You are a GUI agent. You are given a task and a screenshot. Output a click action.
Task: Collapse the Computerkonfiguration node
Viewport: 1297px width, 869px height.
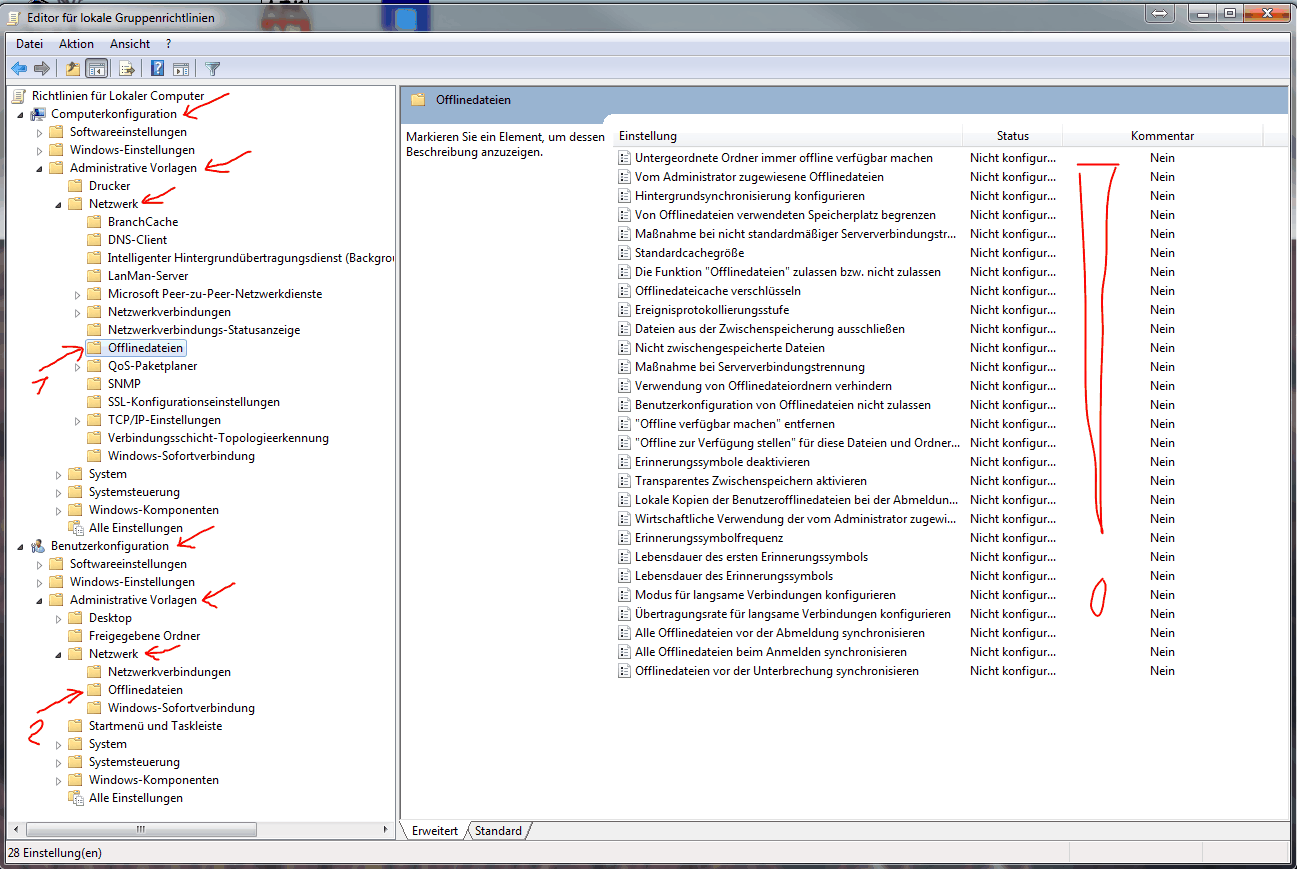(21, 114)
